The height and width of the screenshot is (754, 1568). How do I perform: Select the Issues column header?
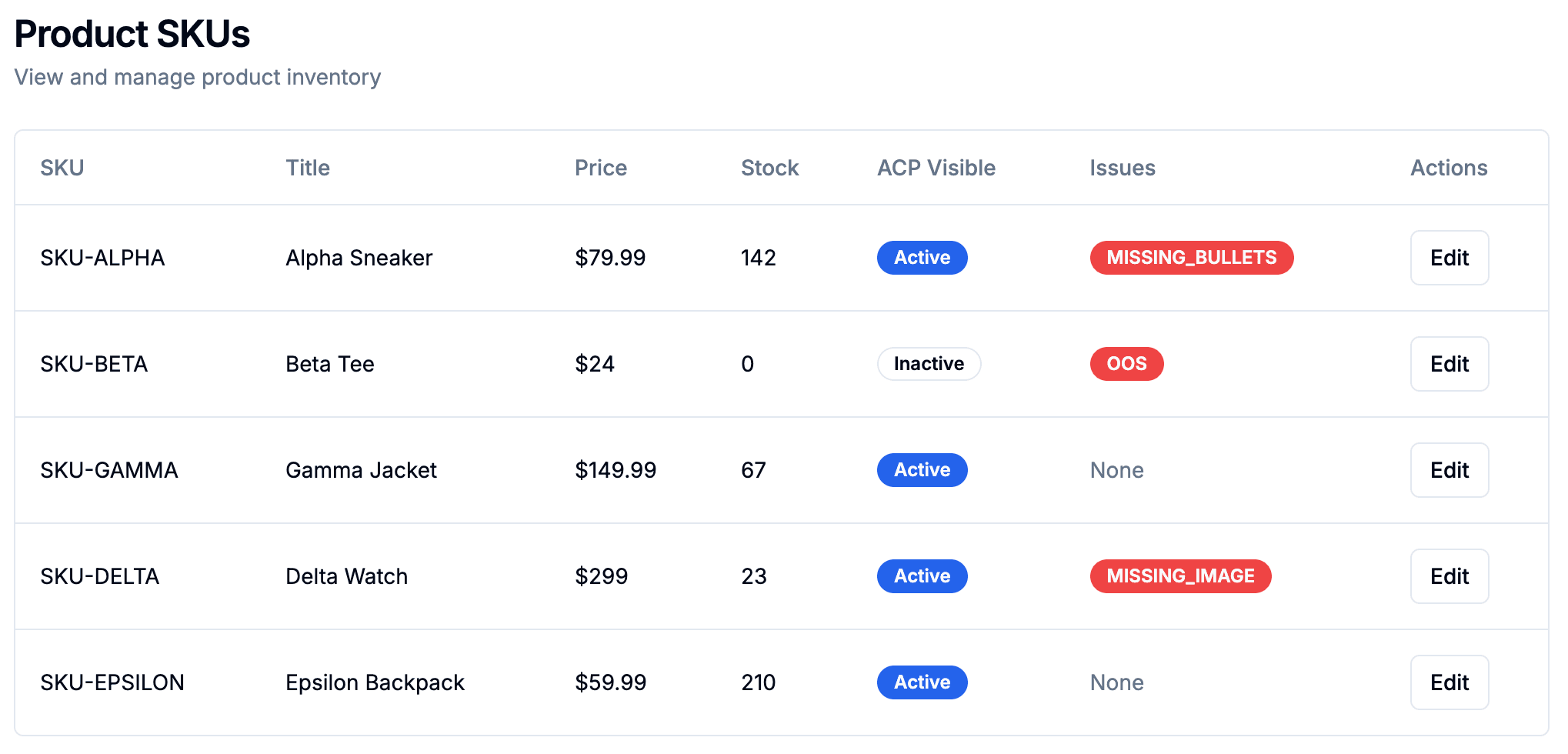coord(1122,168)
